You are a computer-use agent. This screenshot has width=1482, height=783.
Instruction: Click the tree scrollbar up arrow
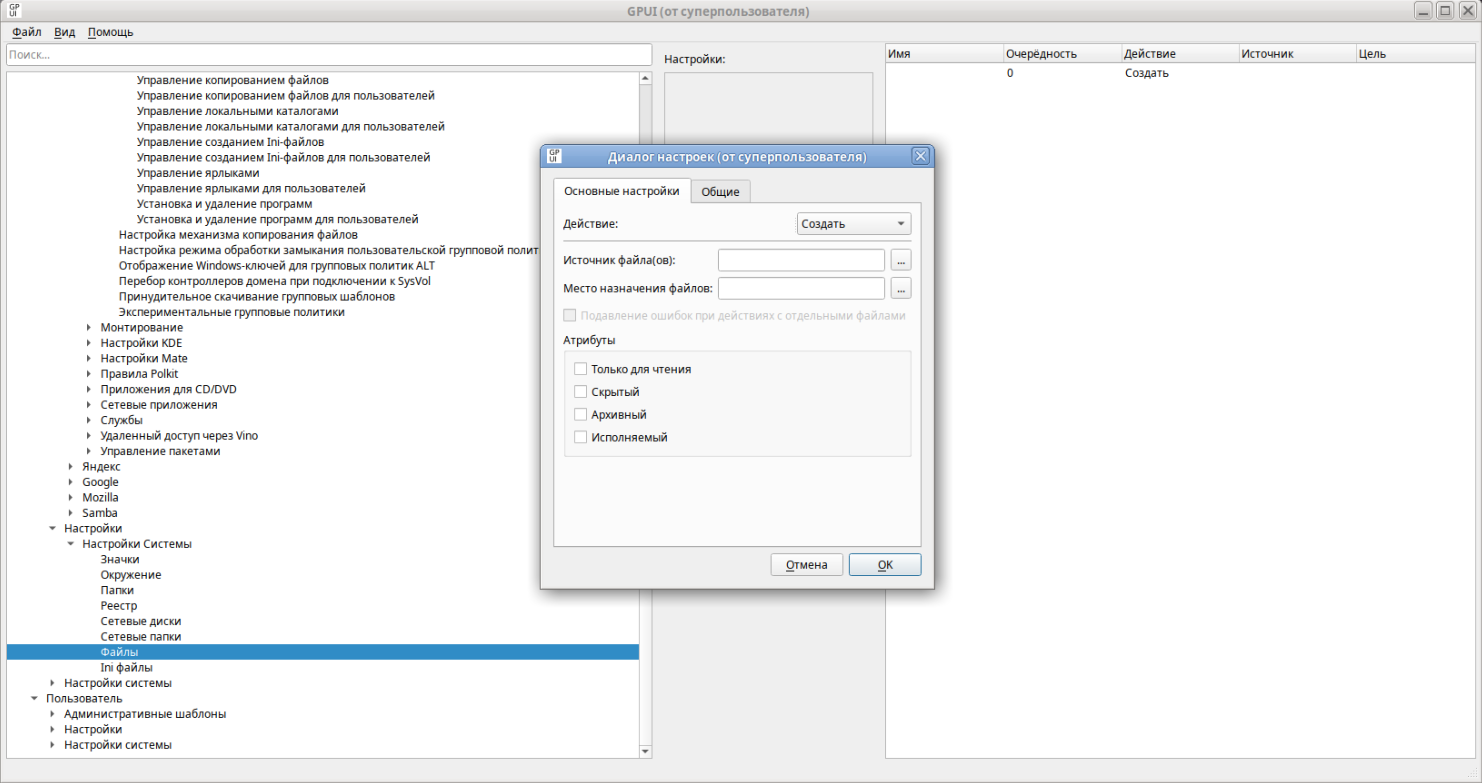tap(645, 79)
